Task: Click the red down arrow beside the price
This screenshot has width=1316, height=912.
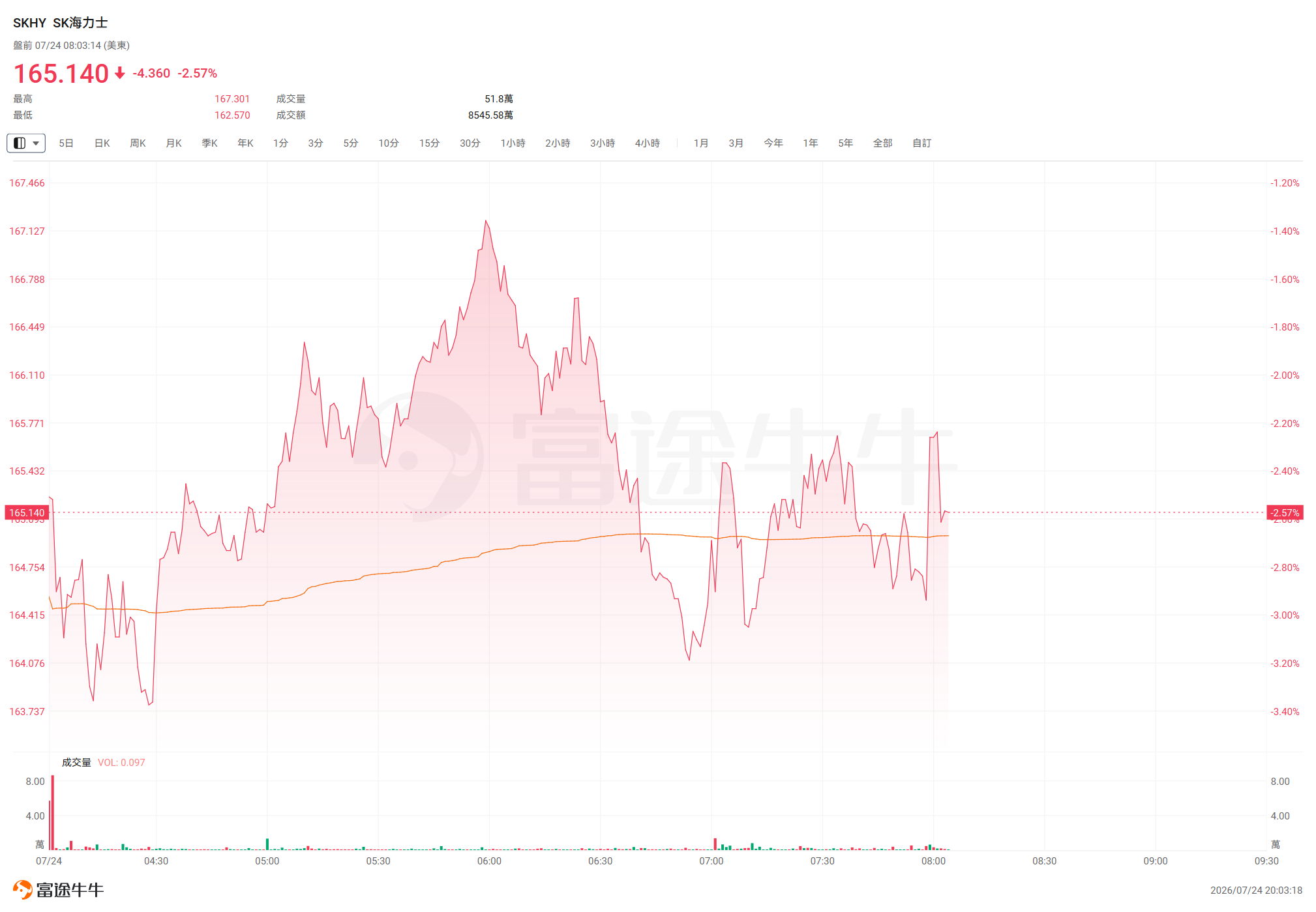Action: point(120,73)
